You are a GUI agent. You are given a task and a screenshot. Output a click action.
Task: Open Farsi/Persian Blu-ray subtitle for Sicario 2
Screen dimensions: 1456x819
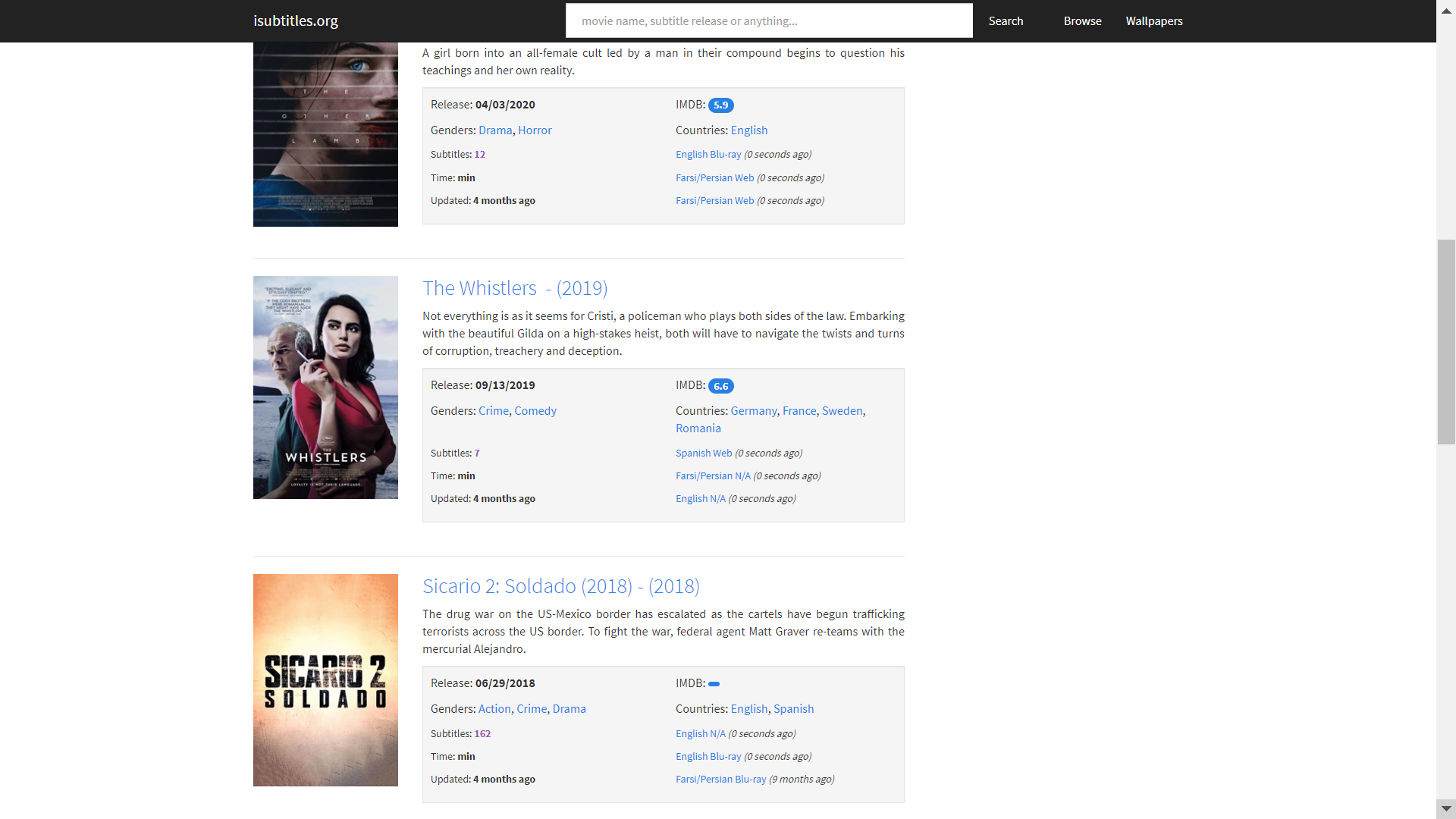pos(721,779)
